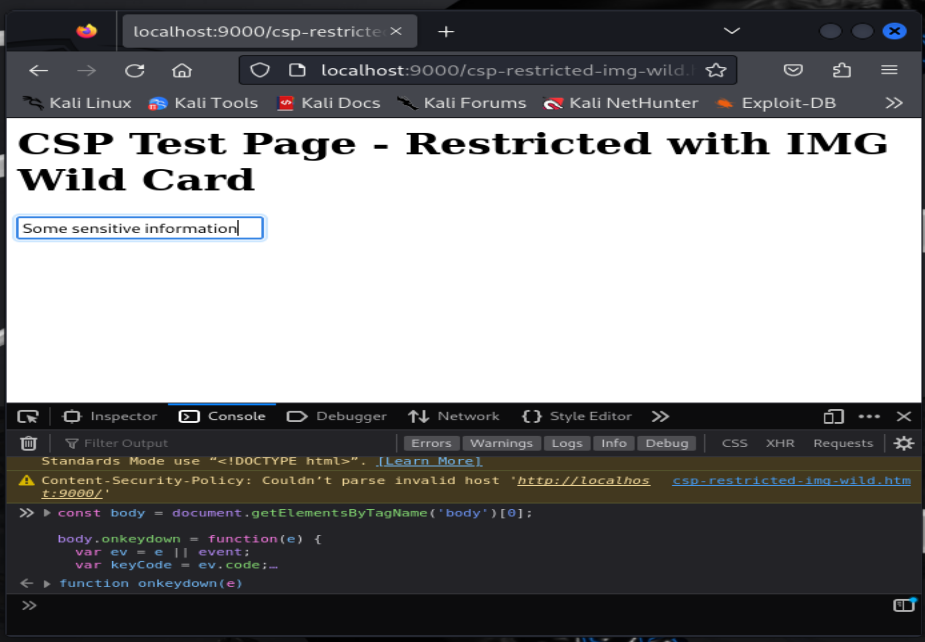The height and width of the screenshot is (642, 925).
Task: Open the console settings gear icon
Action: click(x=903, y=443)
